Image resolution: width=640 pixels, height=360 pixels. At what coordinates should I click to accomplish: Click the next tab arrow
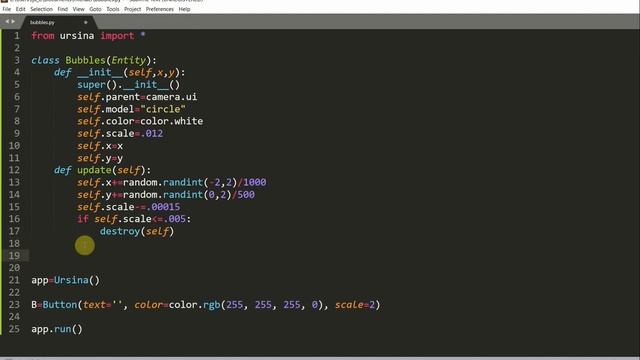13,22
